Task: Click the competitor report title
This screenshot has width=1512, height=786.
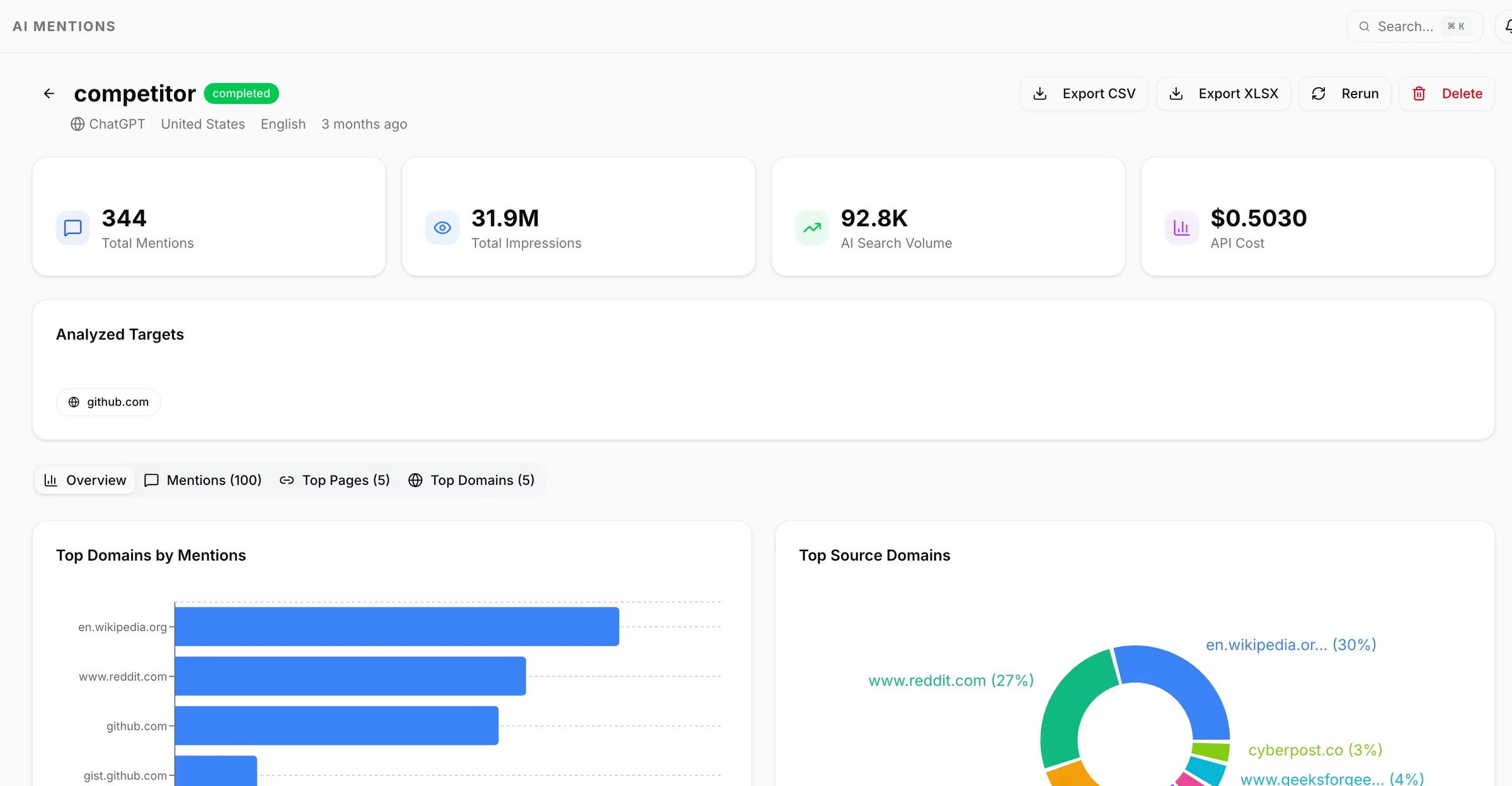Action: point(135,94)
